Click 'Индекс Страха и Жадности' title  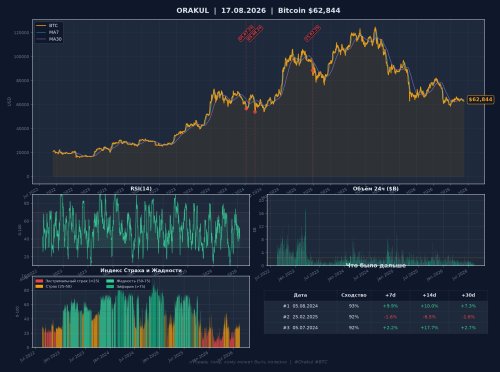pos(141,270)
